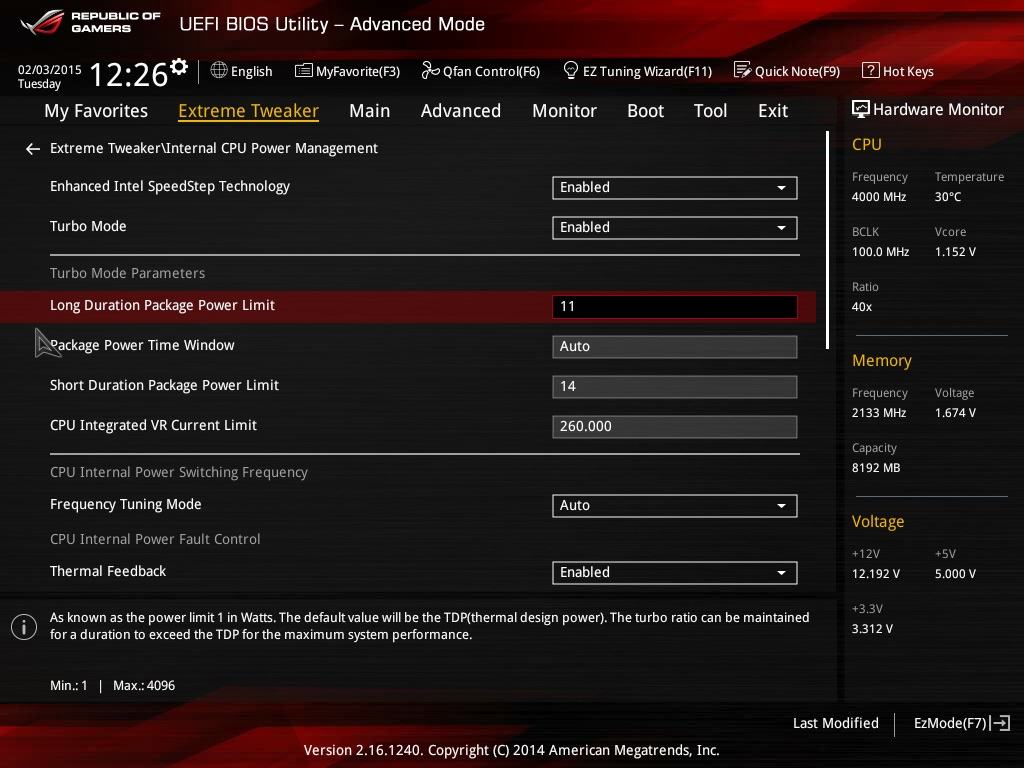Image resolution: width=1024 pixels, height=768 pixels.
Task: Open the Turbo Mode dropdown
Action: [x=675, y=227]
